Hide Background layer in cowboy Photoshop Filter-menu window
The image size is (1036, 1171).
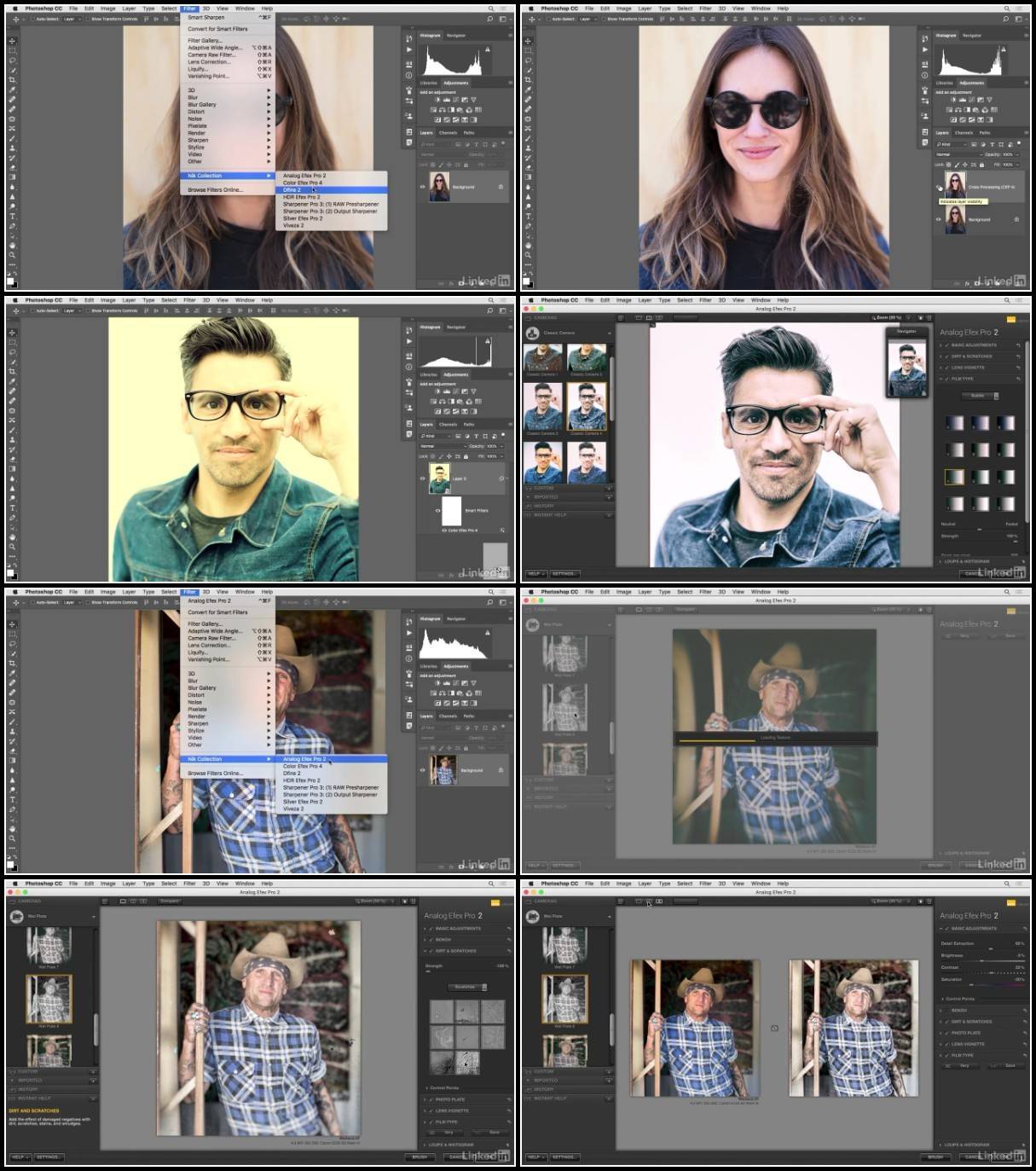point(422,770)
